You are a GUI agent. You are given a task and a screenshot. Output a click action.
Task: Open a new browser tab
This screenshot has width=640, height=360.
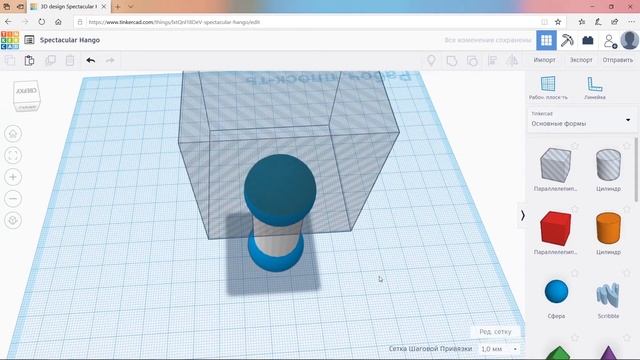(x=118, y=7)
